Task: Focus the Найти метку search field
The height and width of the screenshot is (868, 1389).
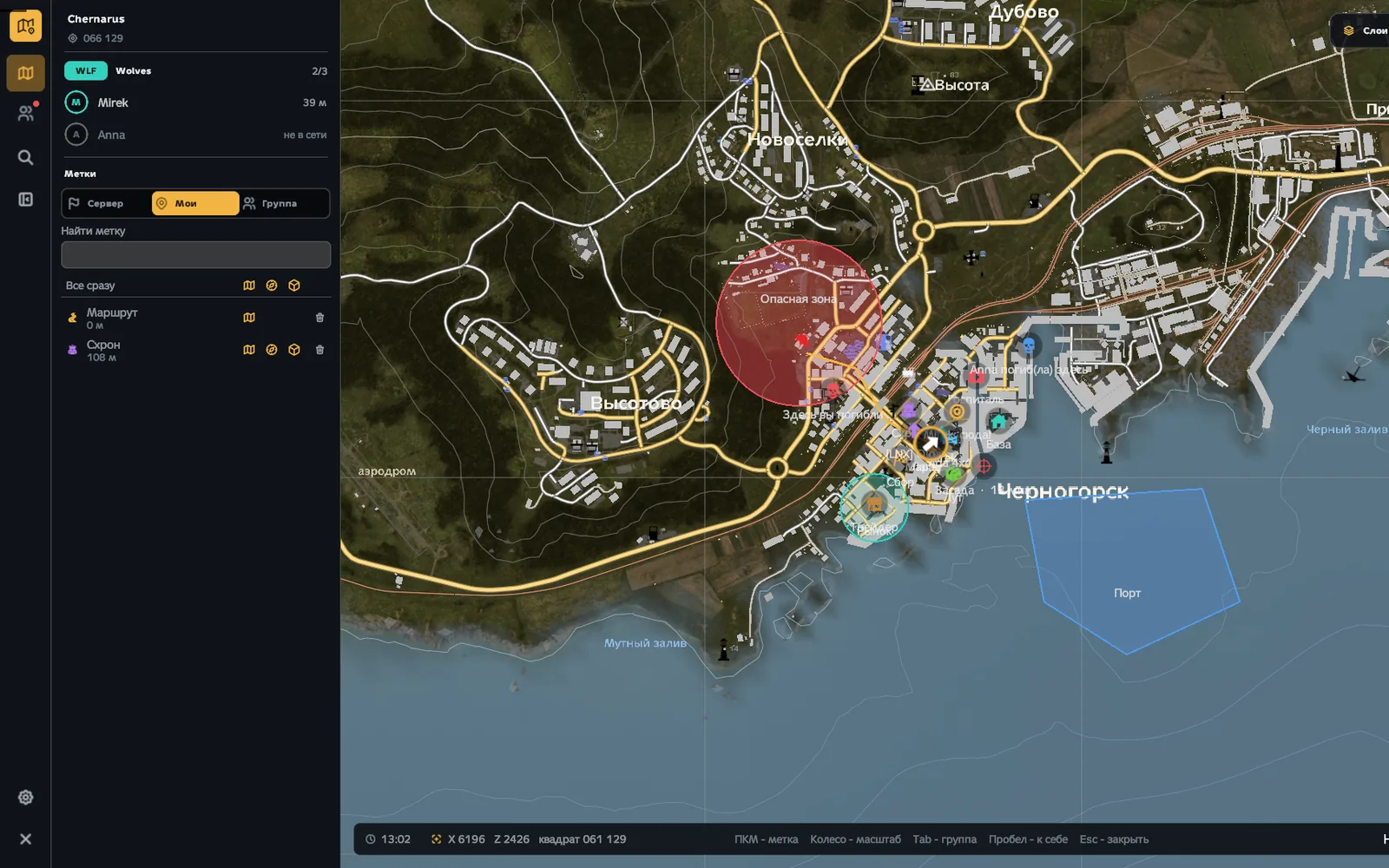Action: 195,254
